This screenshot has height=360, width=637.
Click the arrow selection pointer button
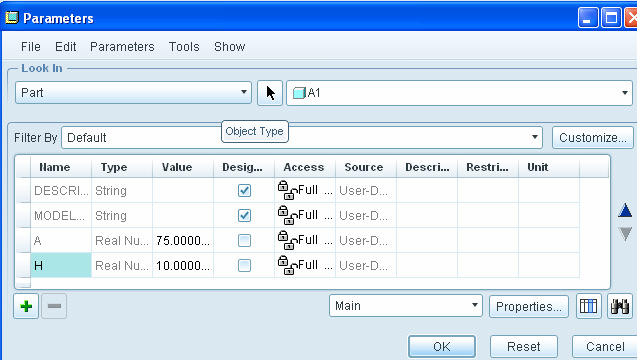tap(270, 93)
